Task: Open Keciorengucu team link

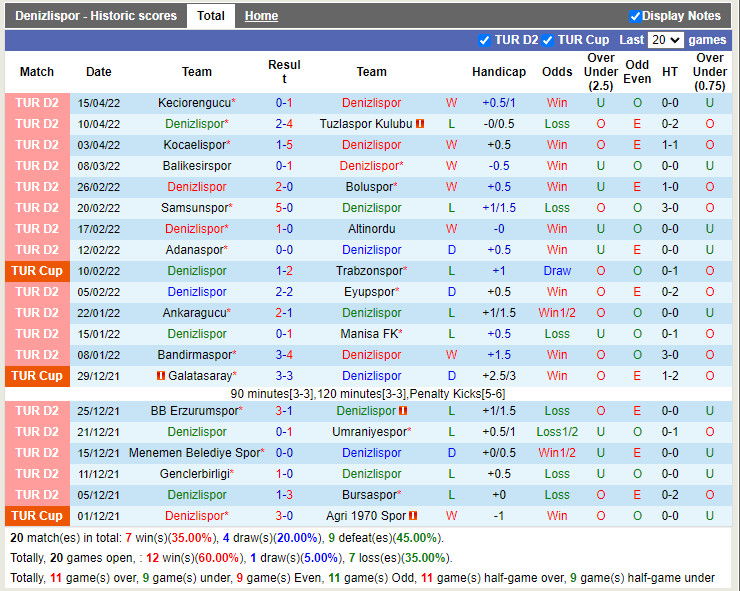Action: 194,103
